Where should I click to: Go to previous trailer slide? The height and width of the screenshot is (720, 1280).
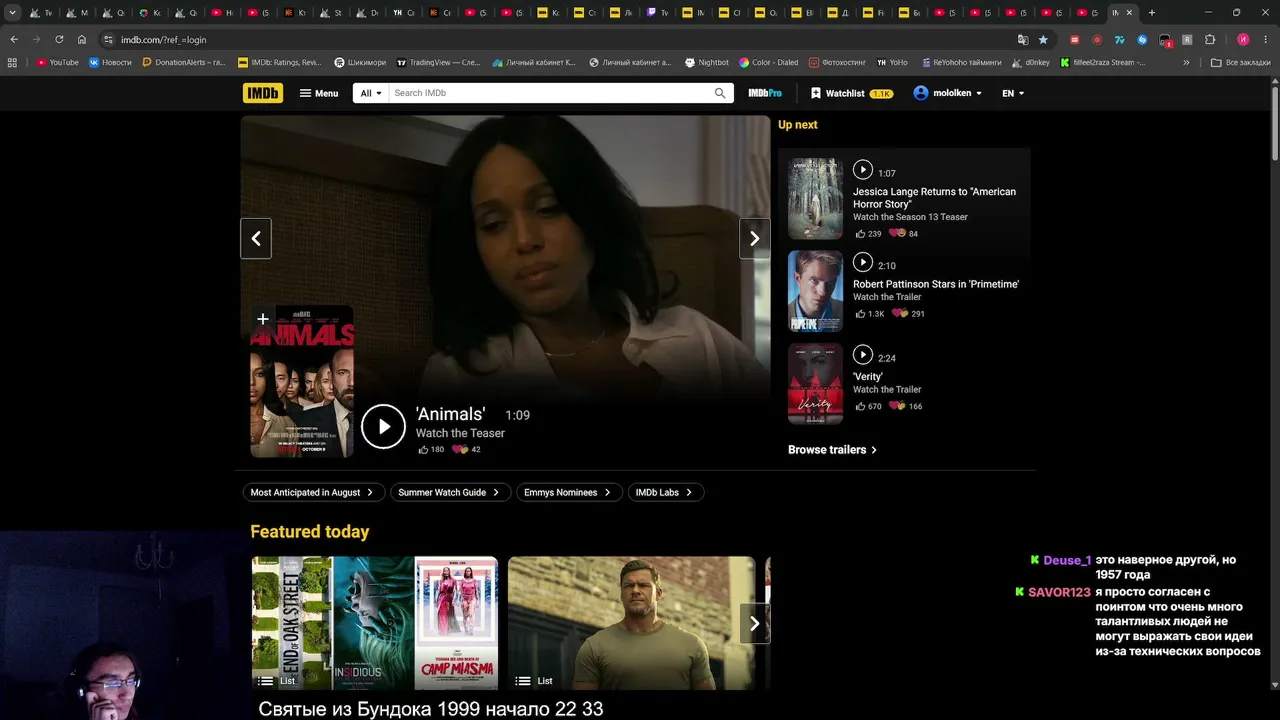point(256,238)
